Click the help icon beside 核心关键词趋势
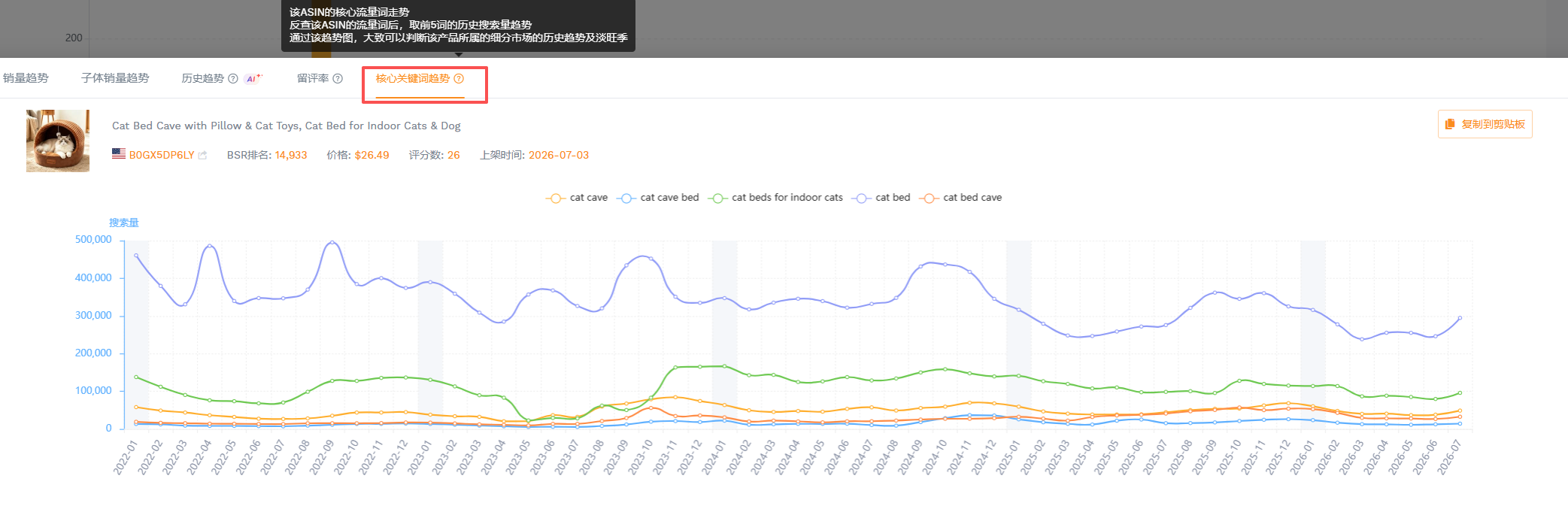 point(459,79)
